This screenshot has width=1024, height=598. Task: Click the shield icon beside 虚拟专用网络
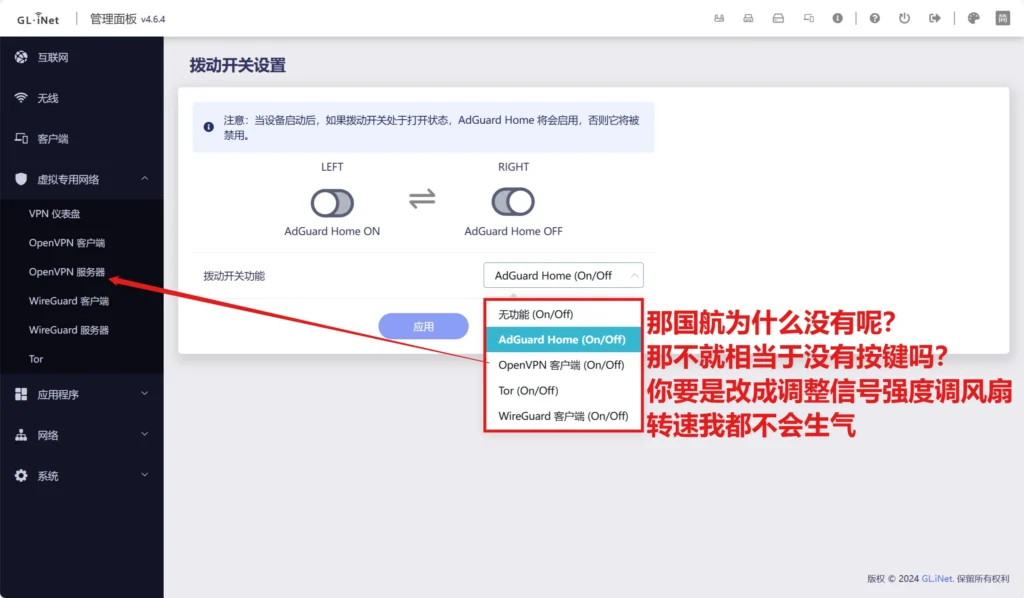point(21,179)
